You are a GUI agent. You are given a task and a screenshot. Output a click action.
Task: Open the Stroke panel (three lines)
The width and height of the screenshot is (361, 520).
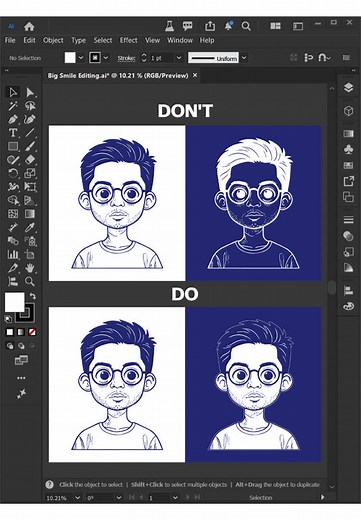(x=348, y=220)
